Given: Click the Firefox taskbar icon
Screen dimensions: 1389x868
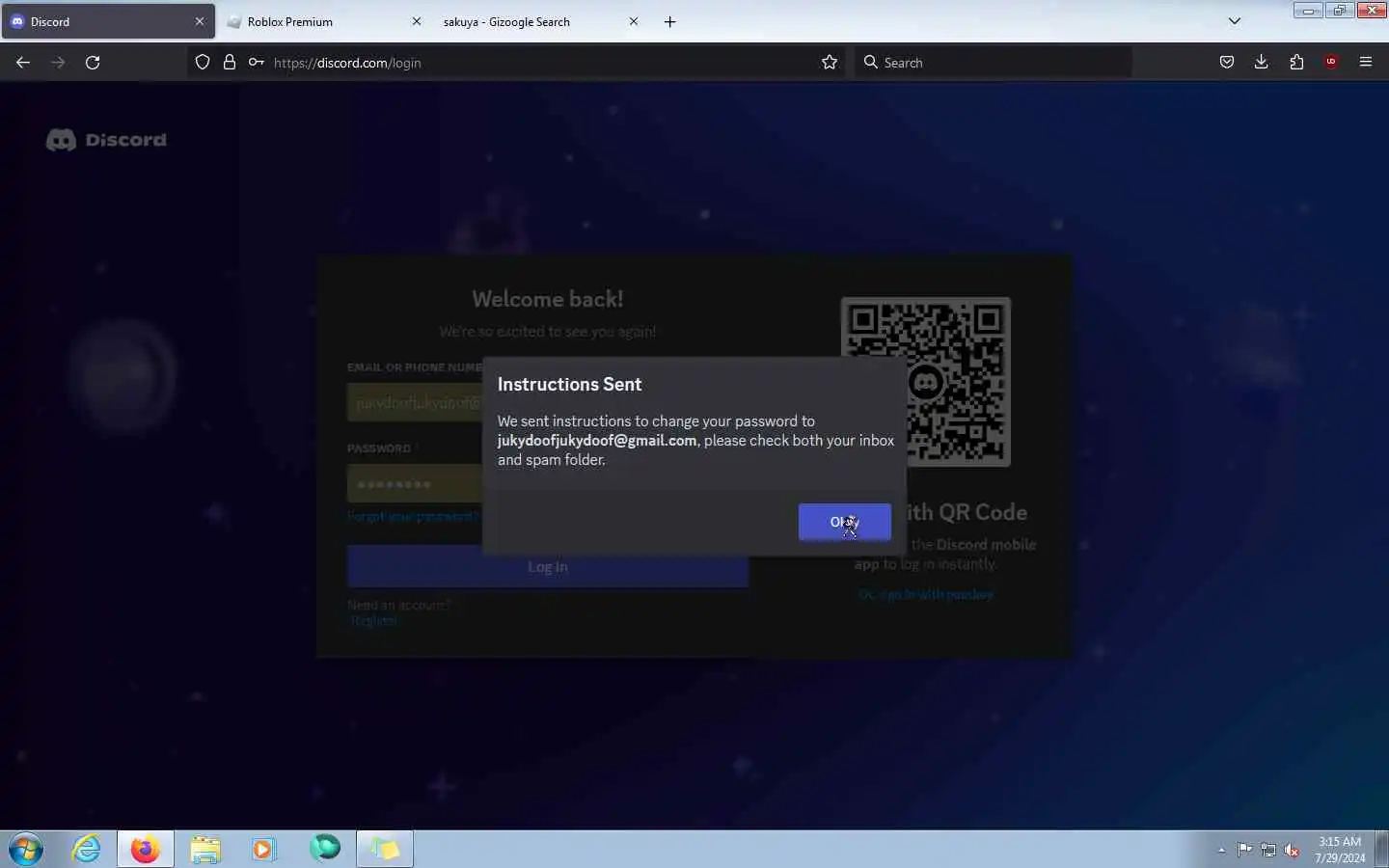Looking at the screenshot, I should coord(146,850).
